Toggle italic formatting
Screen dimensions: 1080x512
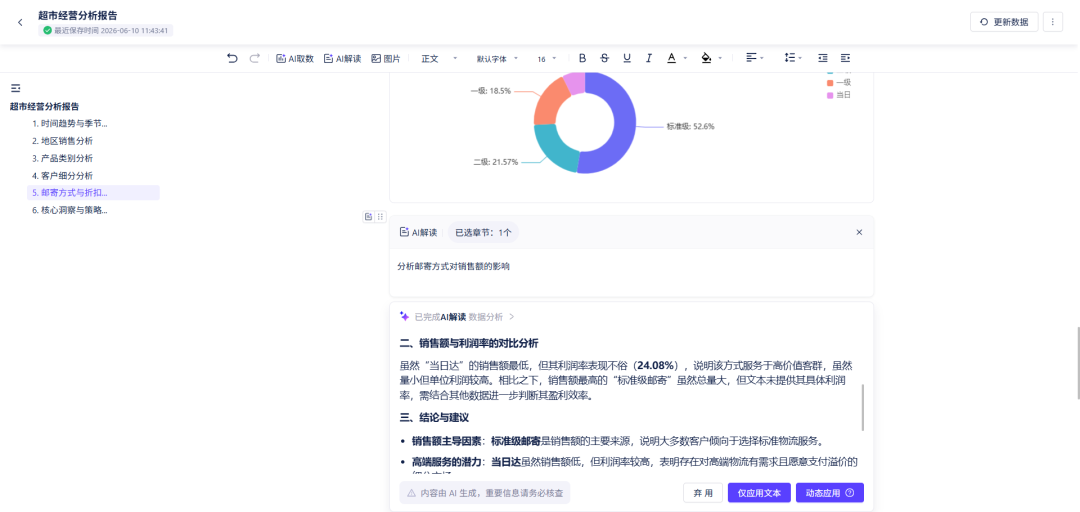click(648, 59)
